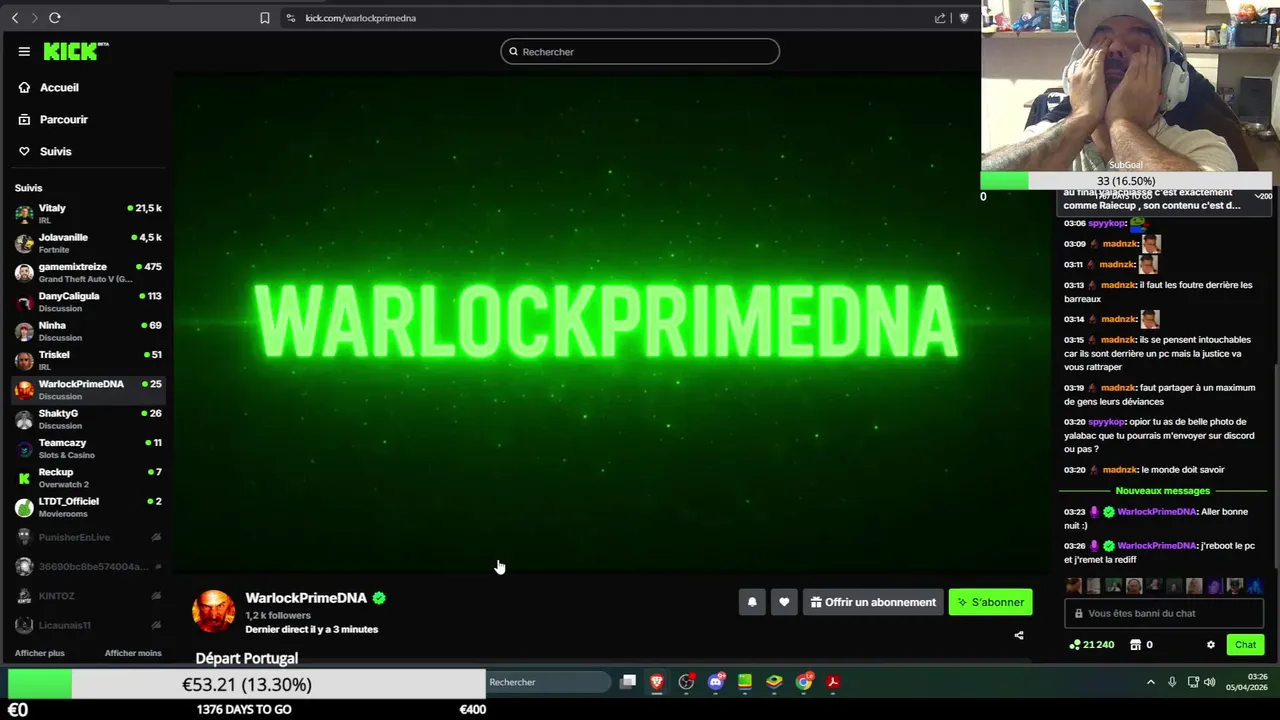Screen dimensions: 1280x720
Task: Click the heart follow icon
Action: pyautogui.click(x=784, y=602)
